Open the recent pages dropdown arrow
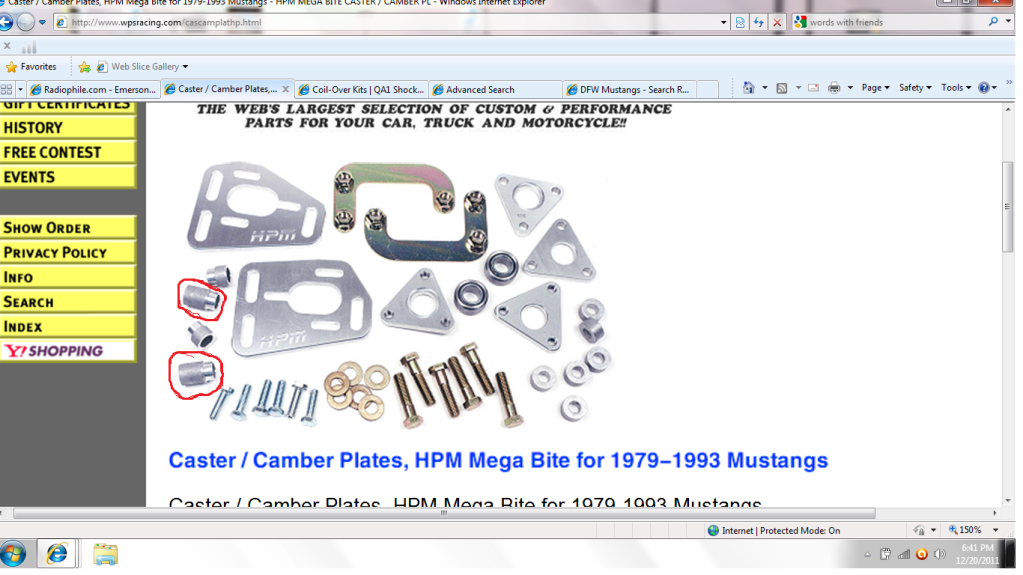This screenshot has width=1023, height=575. pos(42,22)
